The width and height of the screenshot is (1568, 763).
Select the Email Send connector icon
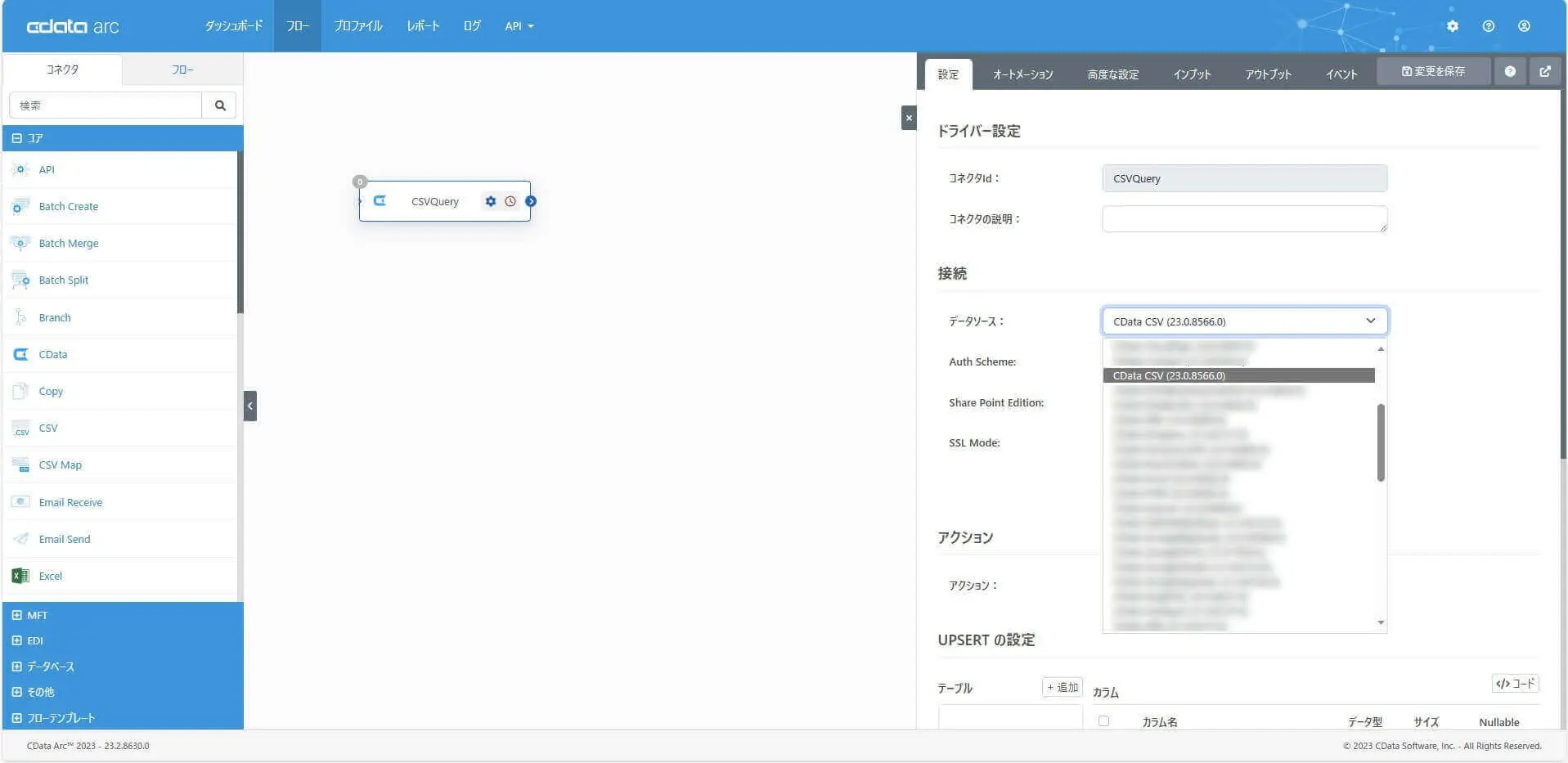[x=20, y=539]
